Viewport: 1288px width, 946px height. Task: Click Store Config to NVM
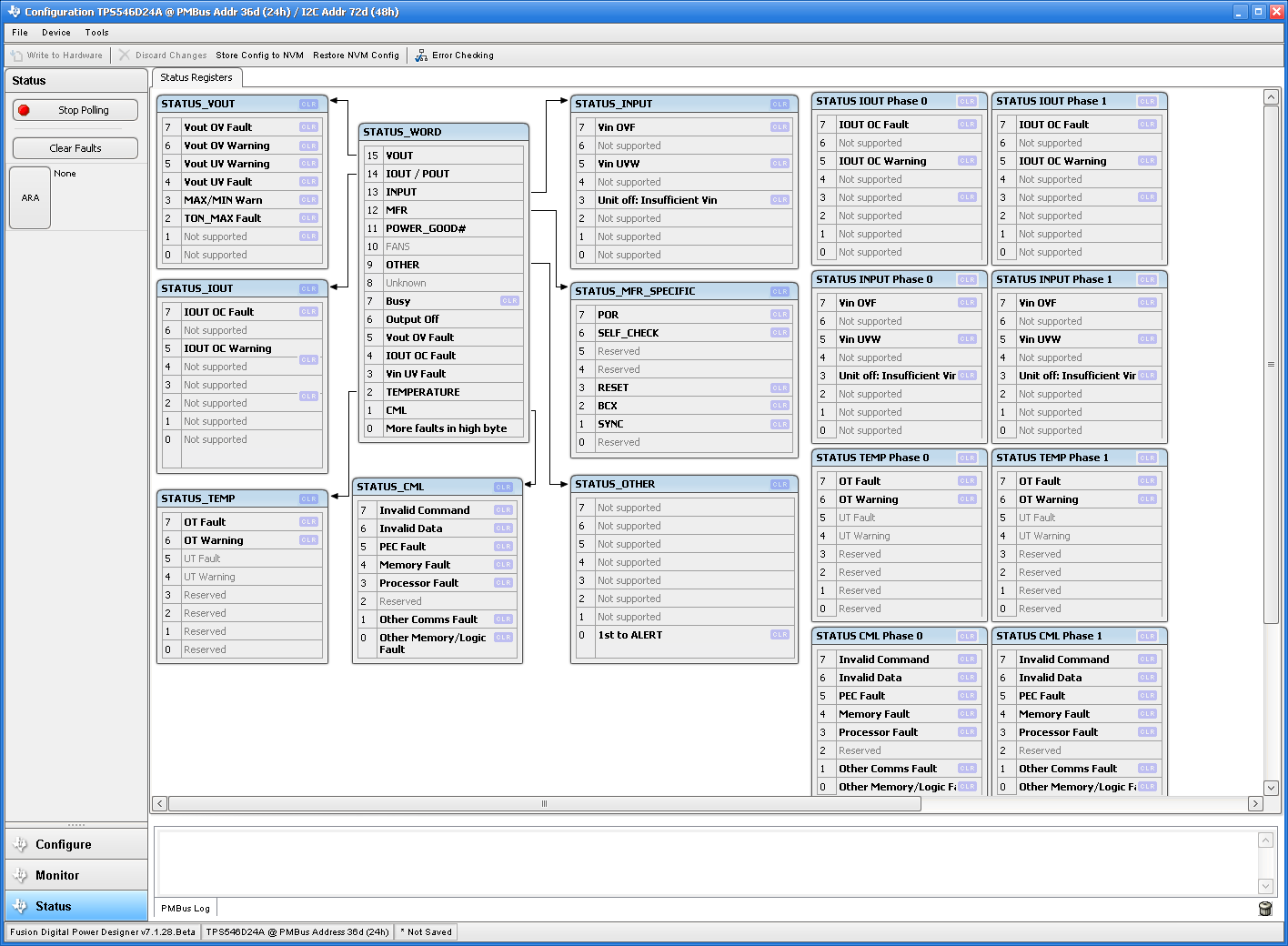click(259, 55)
